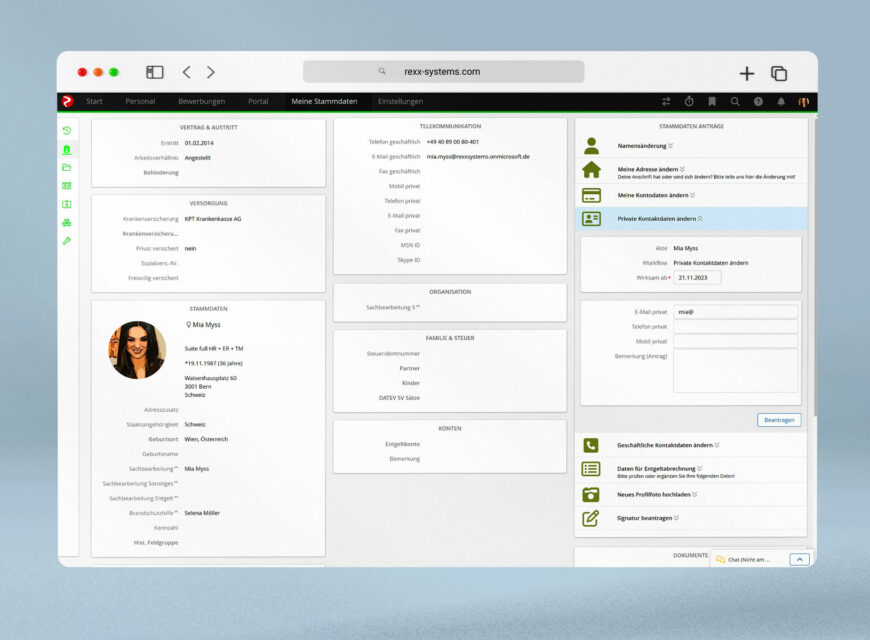Click the magnifier search icon in black bar
The height and width of the screenshot is (640, 870).
[735, 102]
